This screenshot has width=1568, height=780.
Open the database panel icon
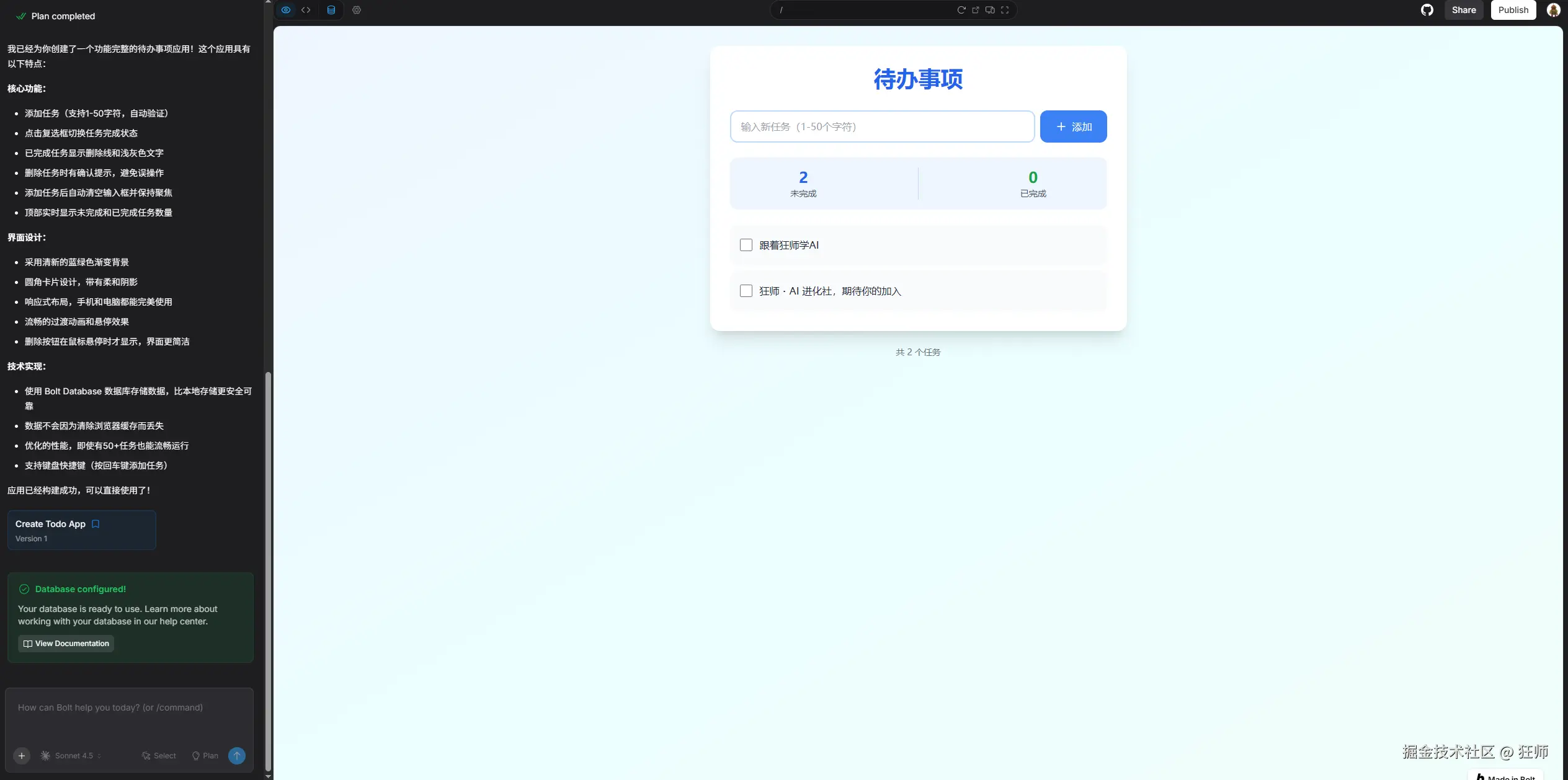(x=331, y=10)
